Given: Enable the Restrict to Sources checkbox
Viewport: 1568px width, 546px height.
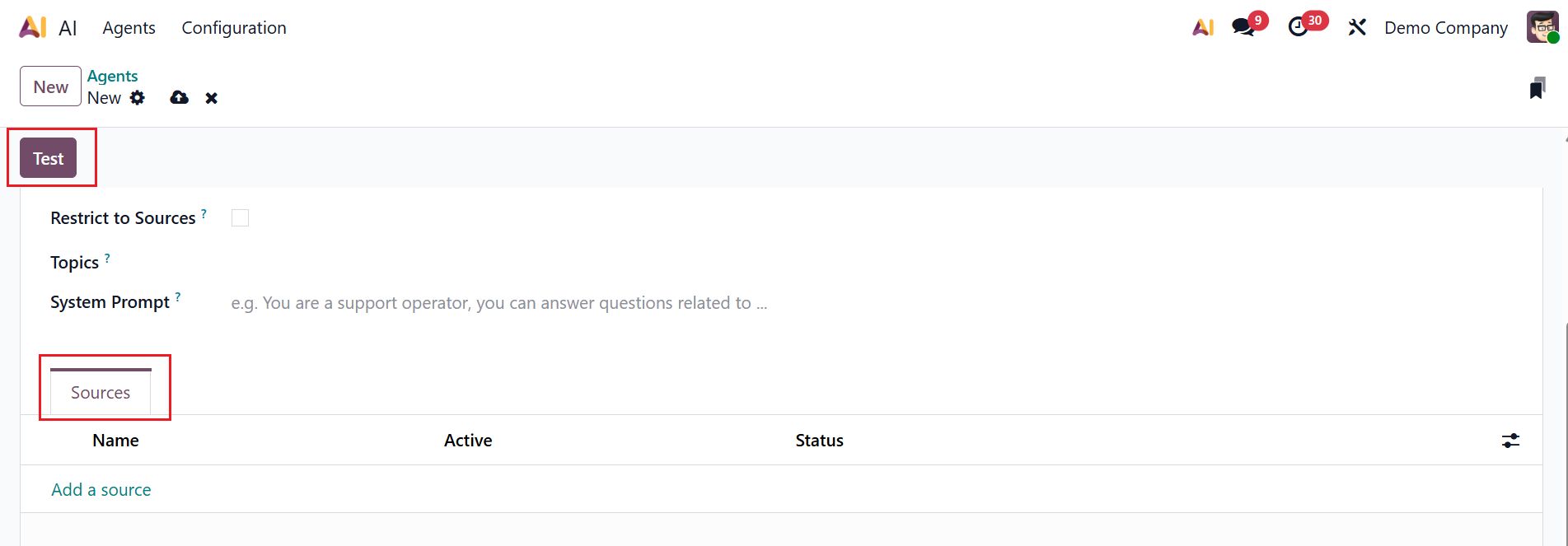Looking at the screenshot, I should (x=240, y=218).
